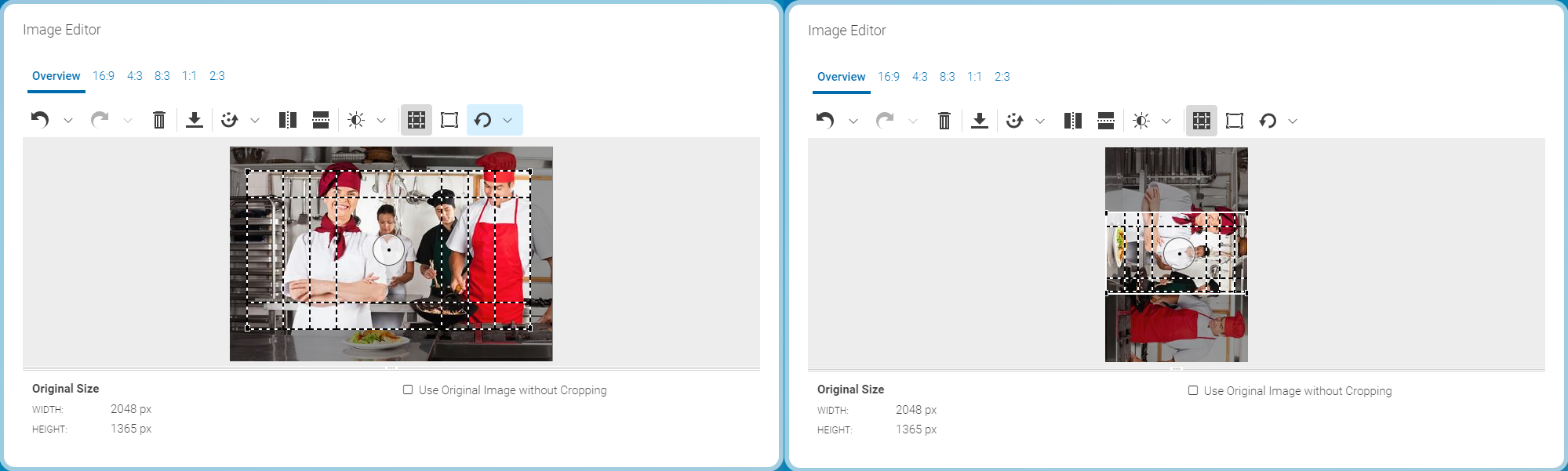Enable Use Original Image without Cropping on right
This screenshot has width=1568, height=471.
(x=1192, y=390)
